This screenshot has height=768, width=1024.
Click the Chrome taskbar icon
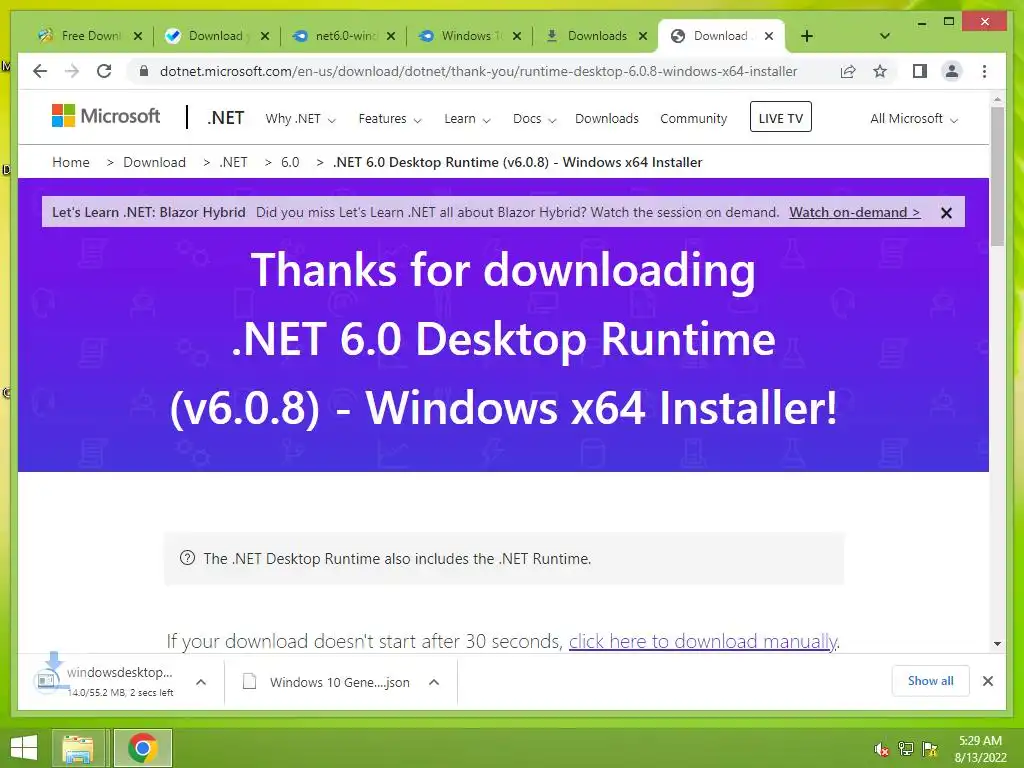pyautogui.click(x=143, y=748)
